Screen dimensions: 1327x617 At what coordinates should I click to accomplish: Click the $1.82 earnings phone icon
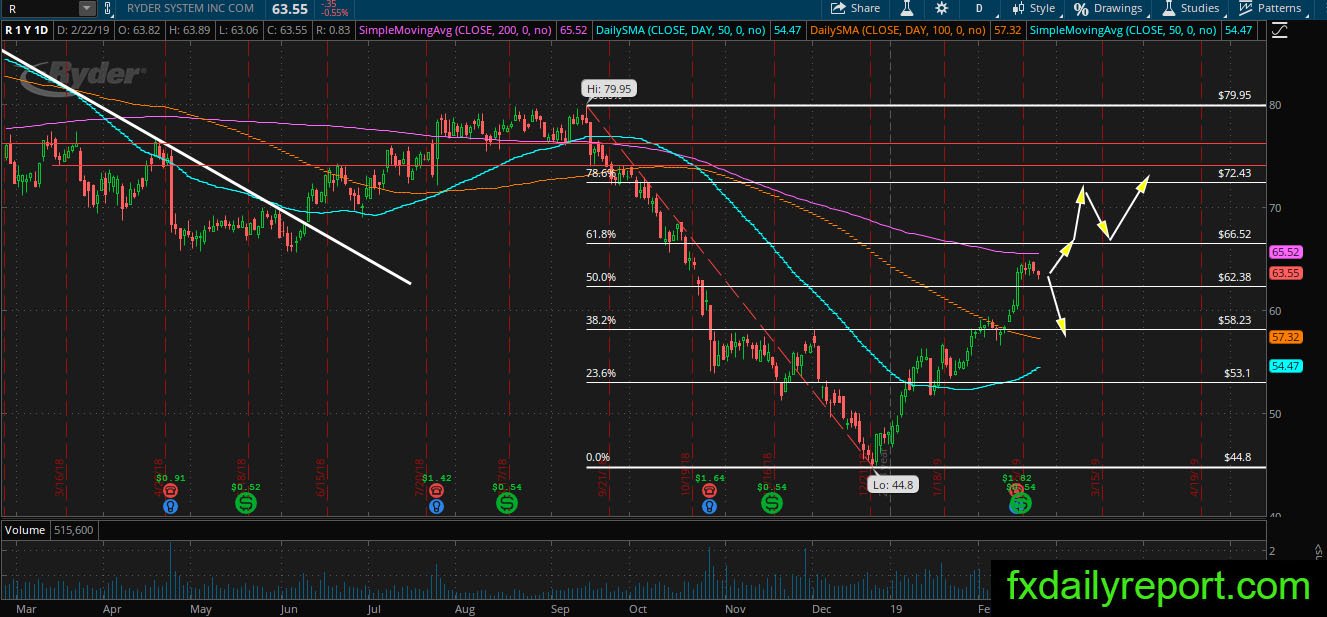pyautogui.click(x=1017, y=491)
